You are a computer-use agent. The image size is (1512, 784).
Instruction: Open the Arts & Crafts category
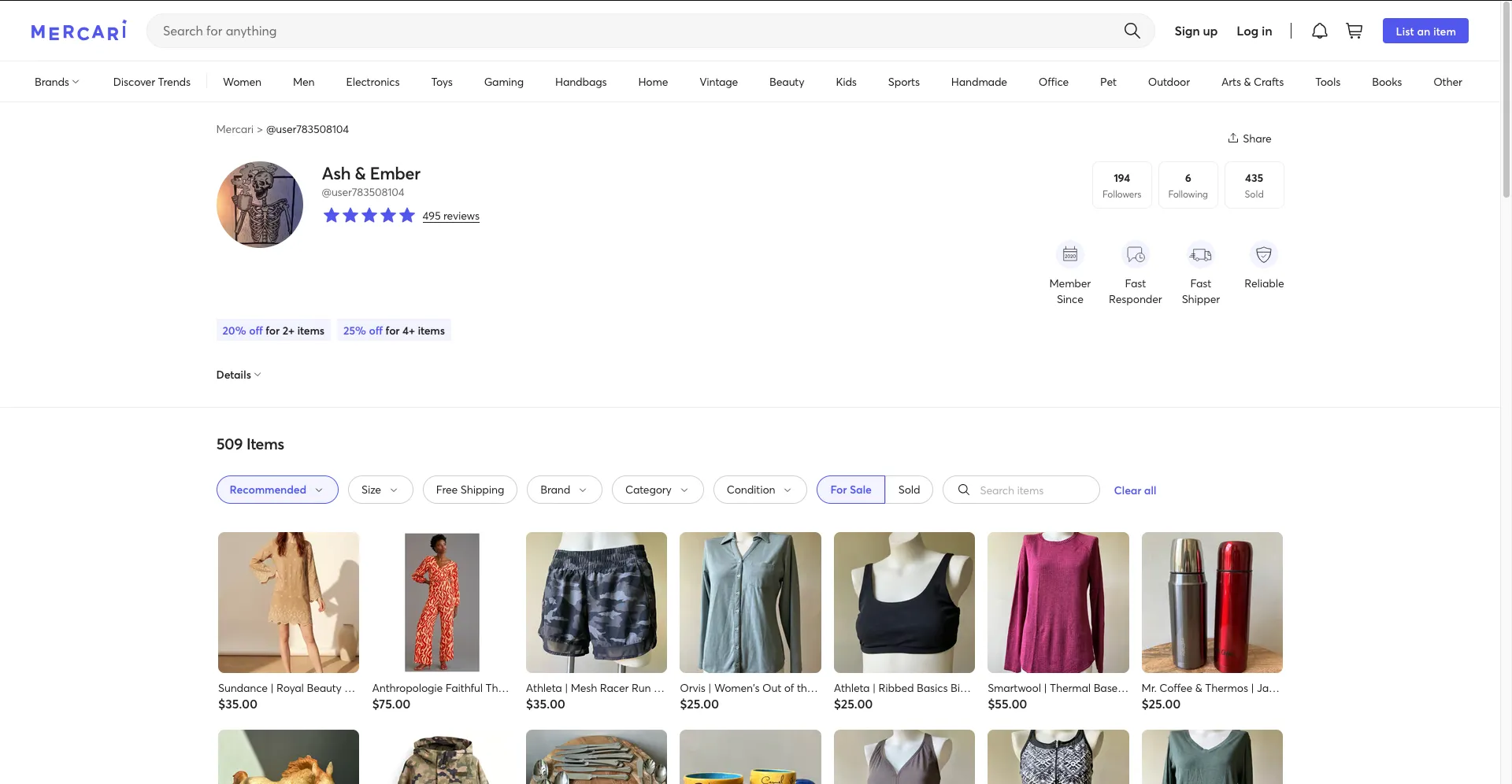[x=1252, y=82]
